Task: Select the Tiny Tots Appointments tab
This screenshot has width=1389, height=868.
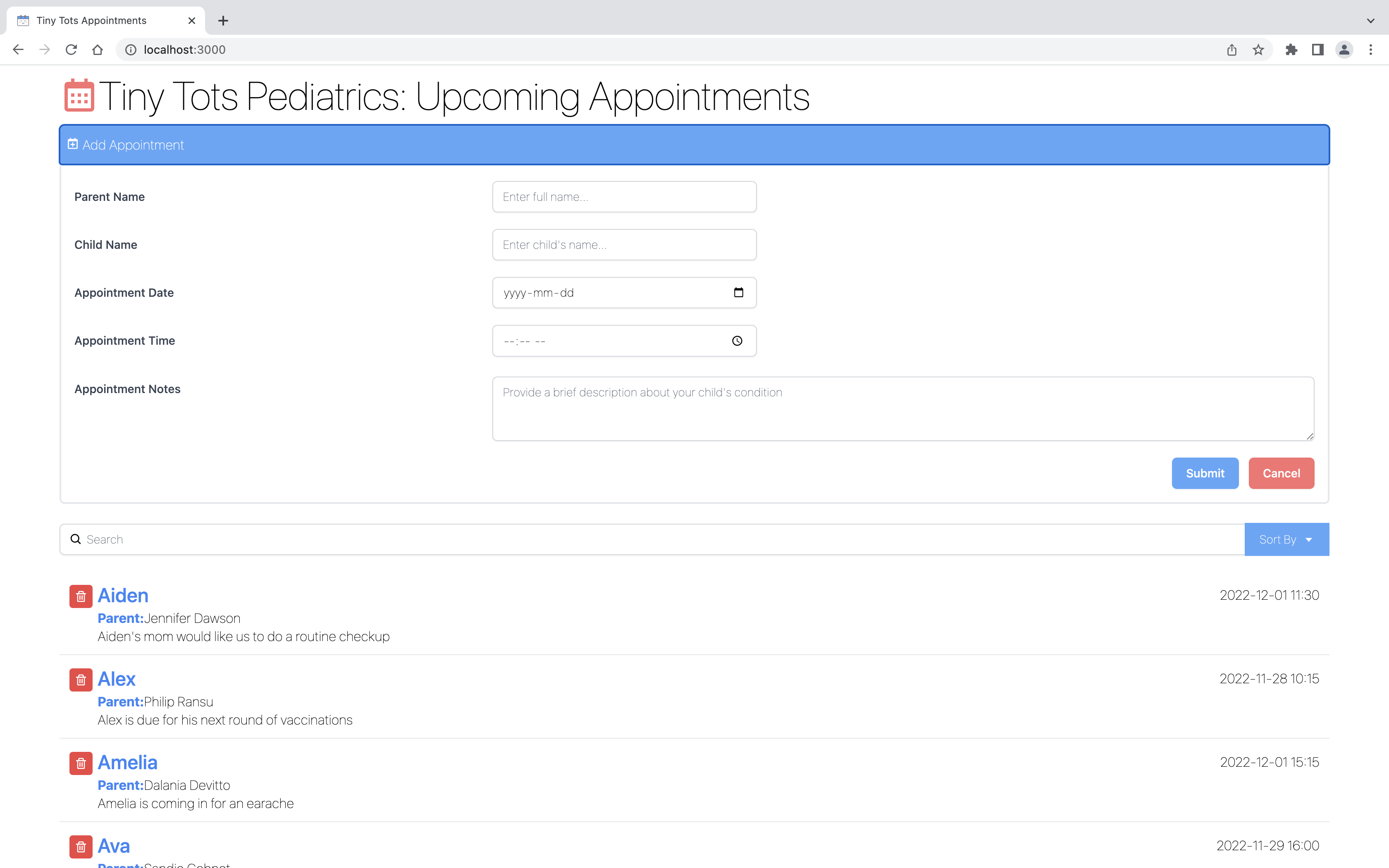Action: 92,21
